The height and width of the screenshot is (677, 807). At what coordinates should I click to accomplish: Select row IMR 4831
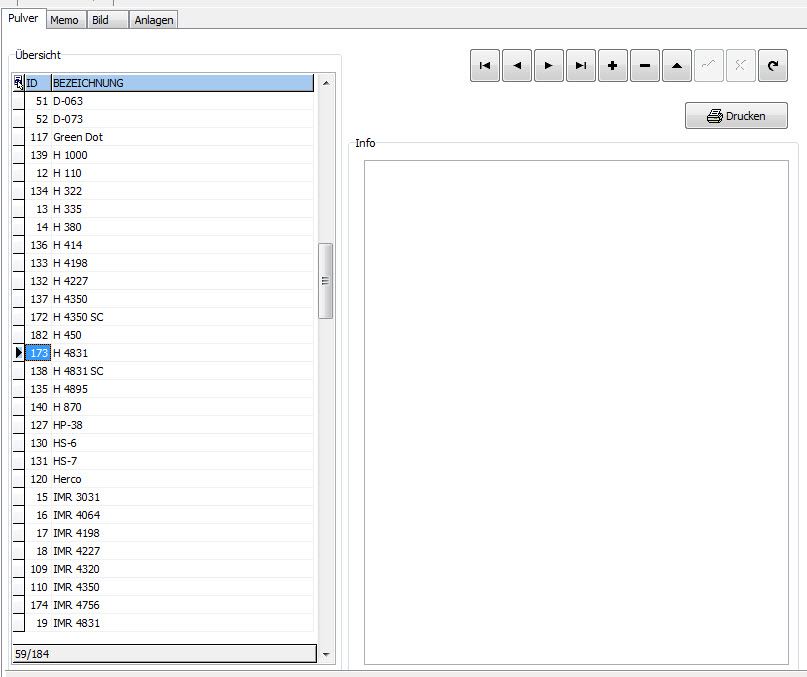tap(163, 623)
